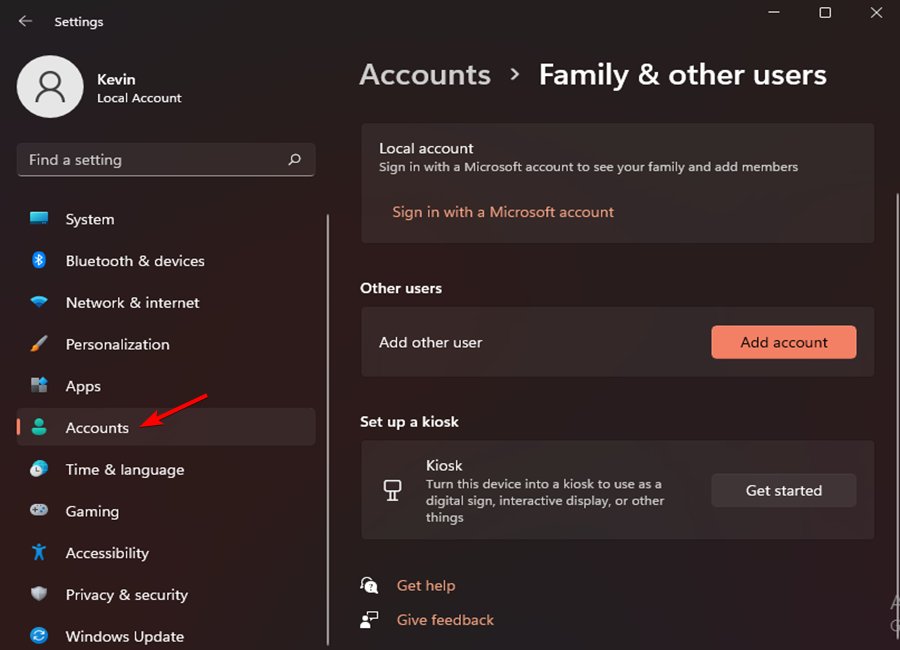Click the Personalization paintbrush icon

tap(39, 344)
